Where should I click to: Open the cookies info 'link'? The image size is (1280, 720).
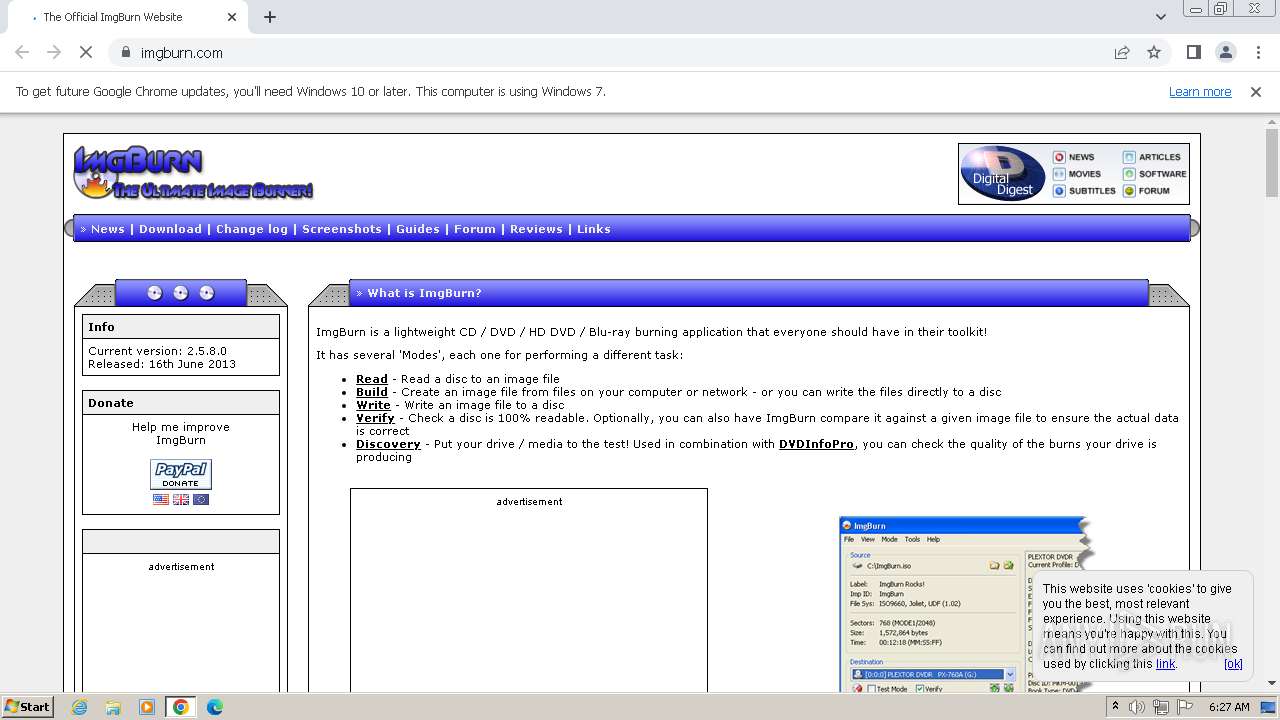[1166, 663]
